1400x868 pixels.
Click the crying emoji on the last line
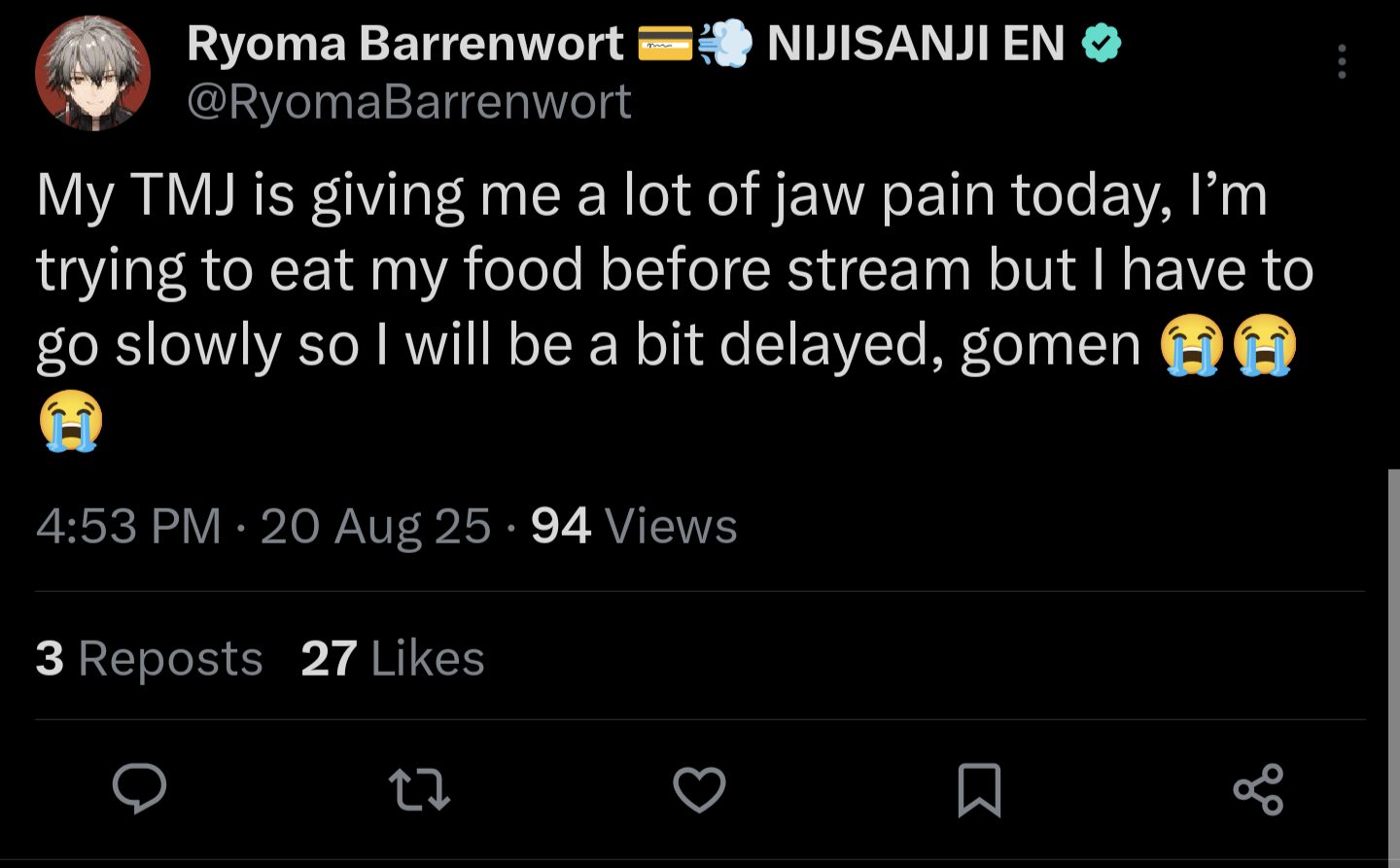[71, 420]
